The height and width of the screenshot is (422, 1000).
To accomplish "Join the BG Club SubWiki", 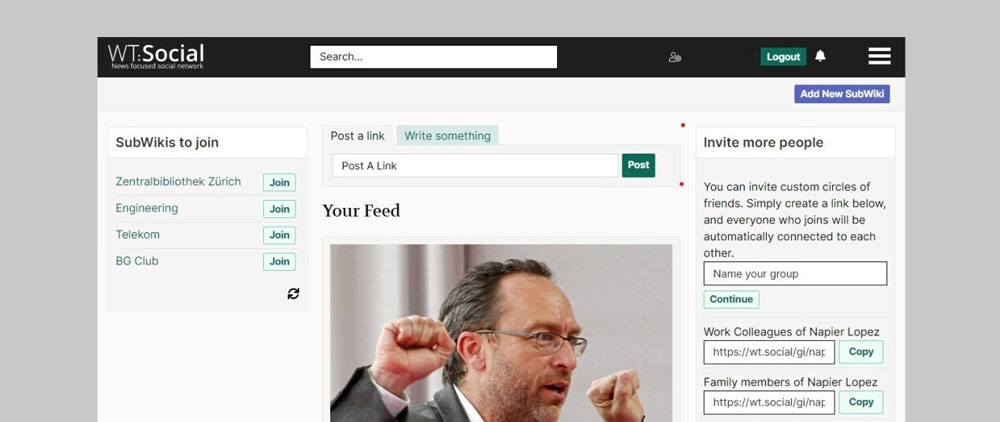I will 279,262.
